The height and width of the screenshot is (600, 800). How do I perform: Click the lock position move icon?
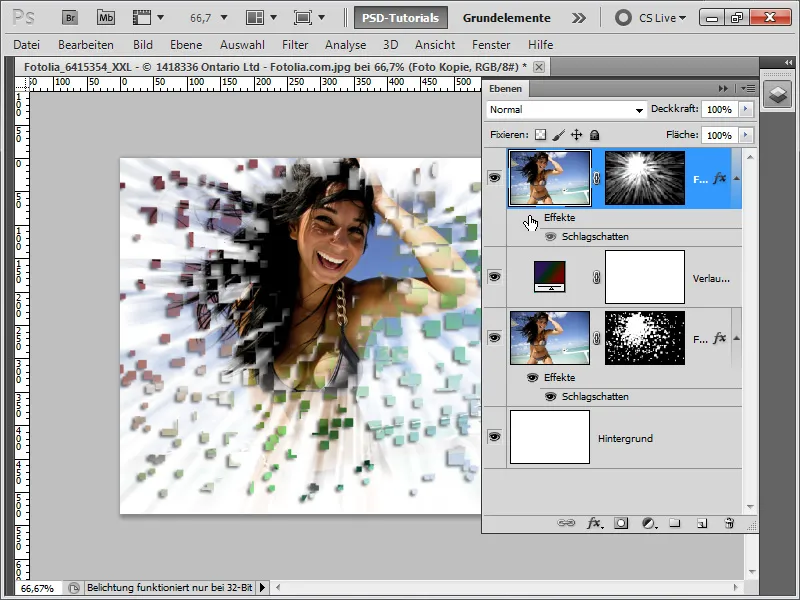point(577,135)
